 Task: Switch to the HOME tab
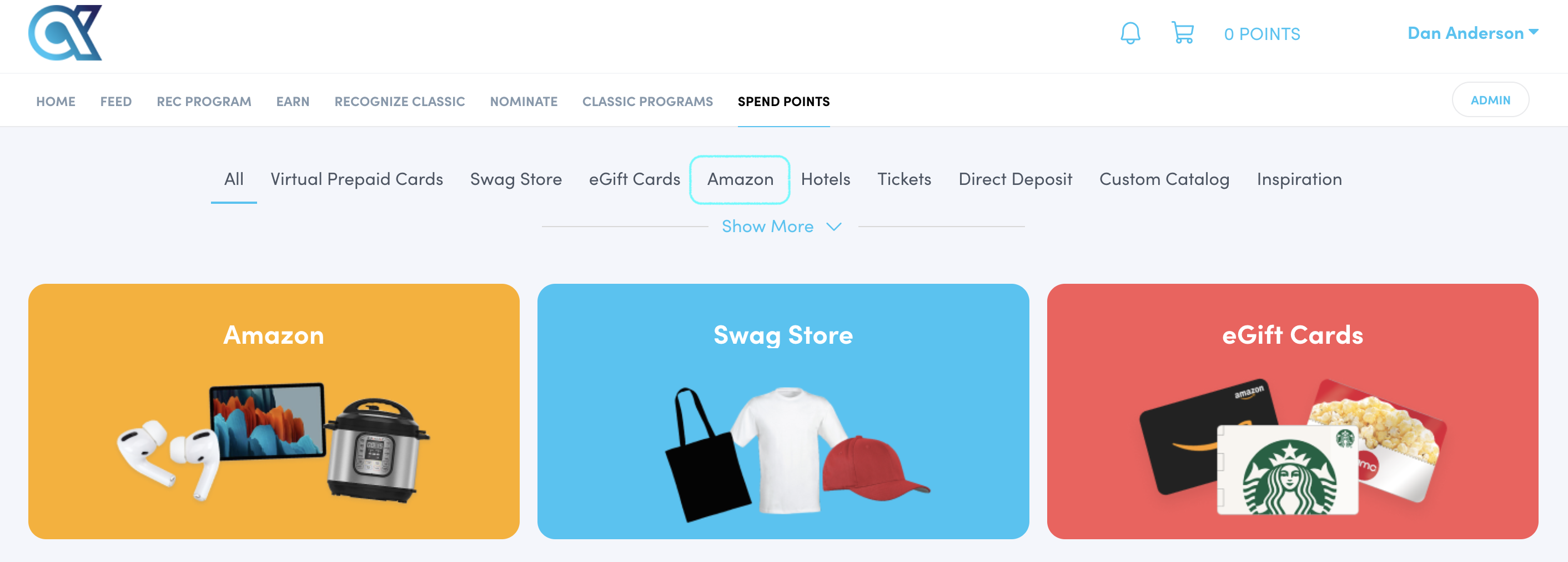point(56,101)
